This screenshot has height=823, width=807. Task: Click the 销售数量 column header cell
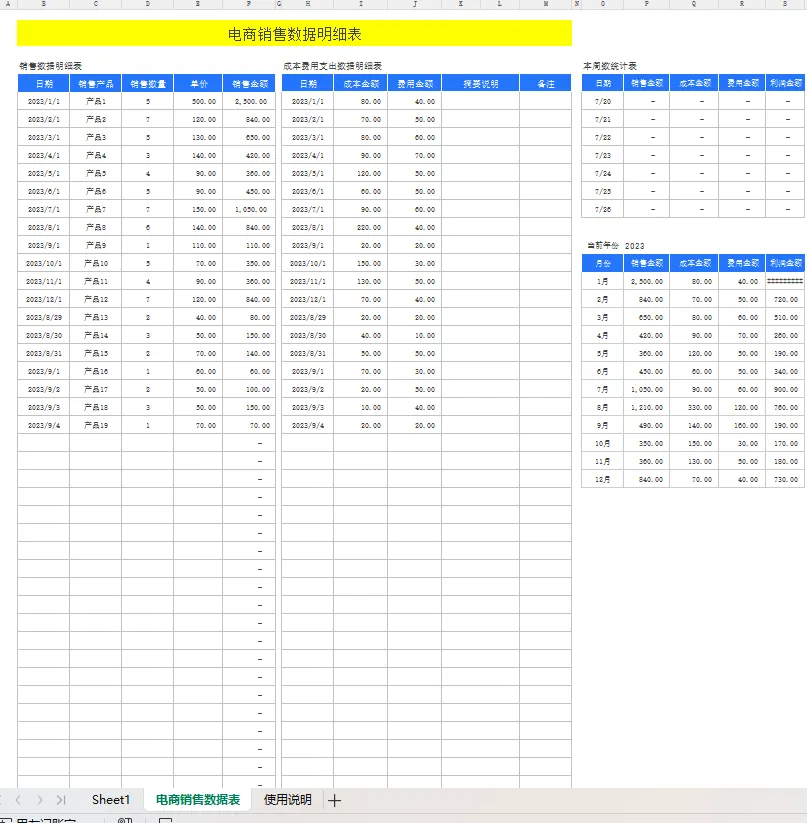click(x=147, y=84)
